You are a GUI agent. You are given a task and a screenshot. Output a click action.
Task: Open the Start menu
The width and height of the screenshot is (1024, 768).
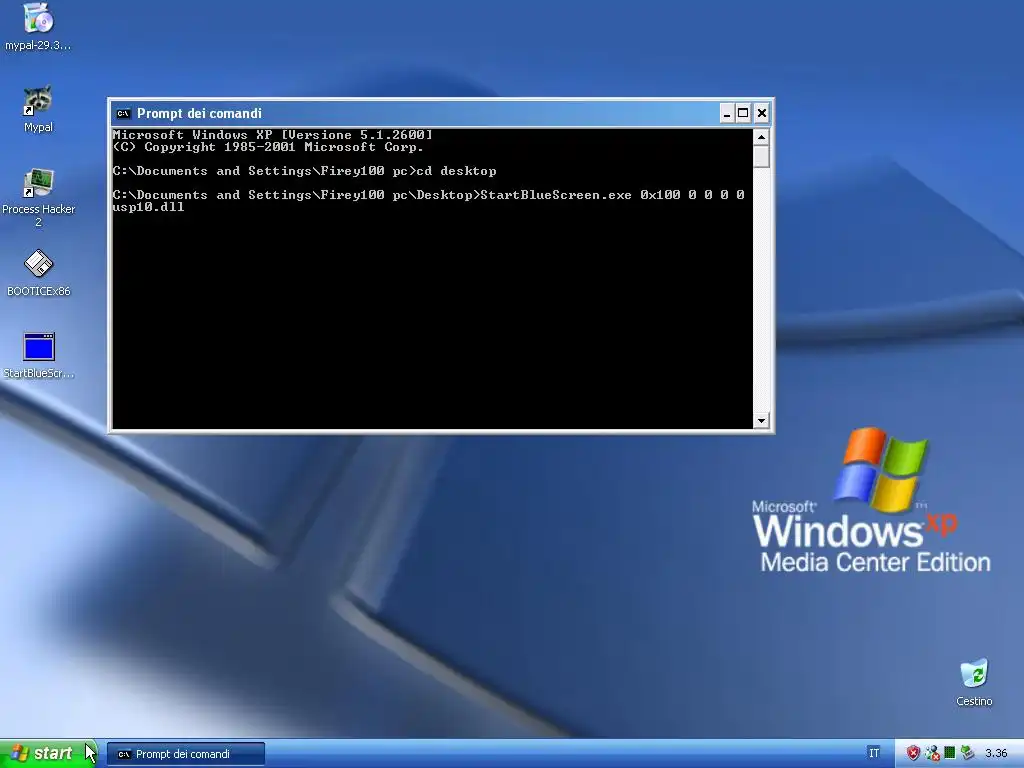(x=49, y=754)
